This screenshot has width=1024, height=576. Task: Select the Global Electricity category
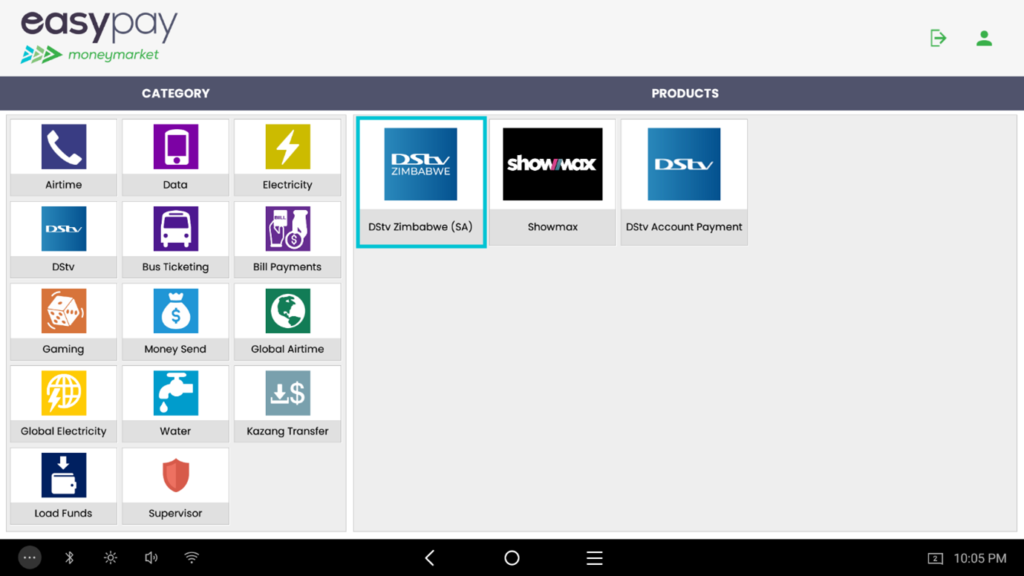coord(63,404)
